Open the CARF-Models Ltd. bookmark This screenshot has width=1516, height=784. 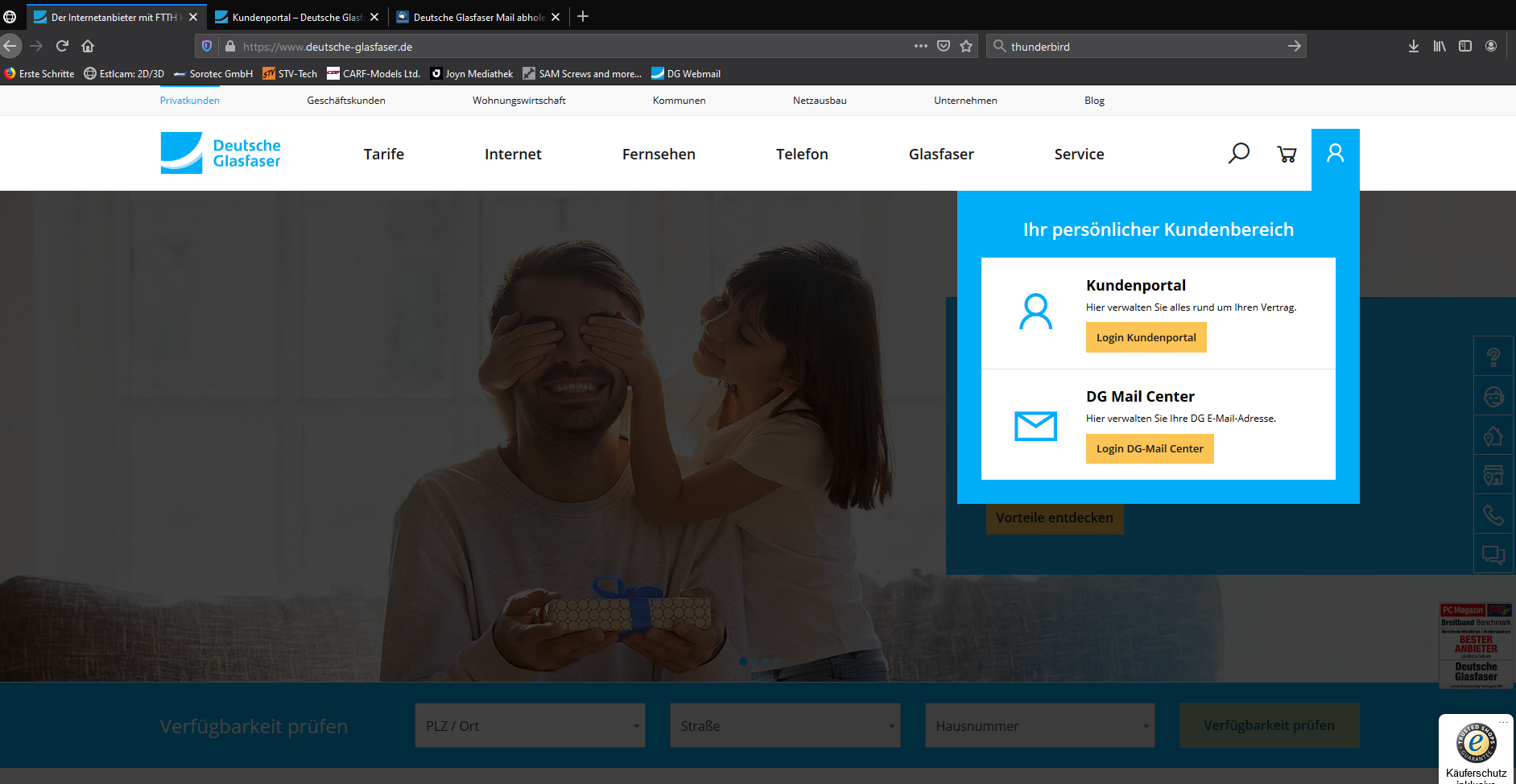pyautogui.click(x=374, y=73)
